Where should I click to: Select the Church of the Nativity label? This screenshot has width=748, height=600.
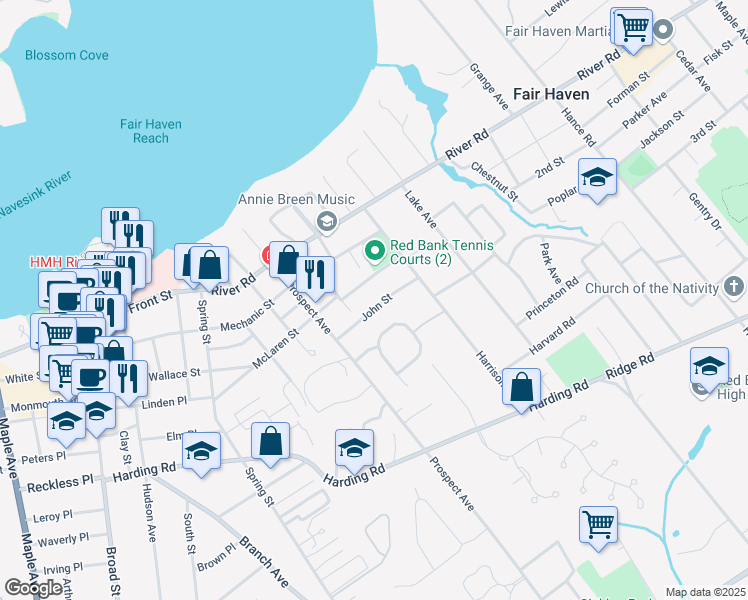coord(652,289)
